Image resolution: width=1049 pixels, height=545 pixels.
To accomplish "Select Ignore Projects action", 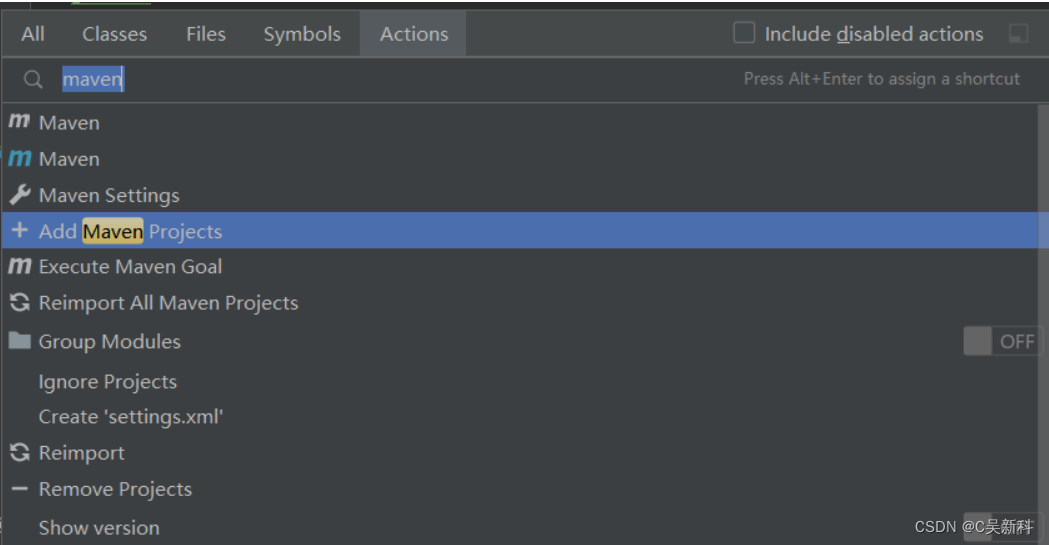I will coord(108,382).
